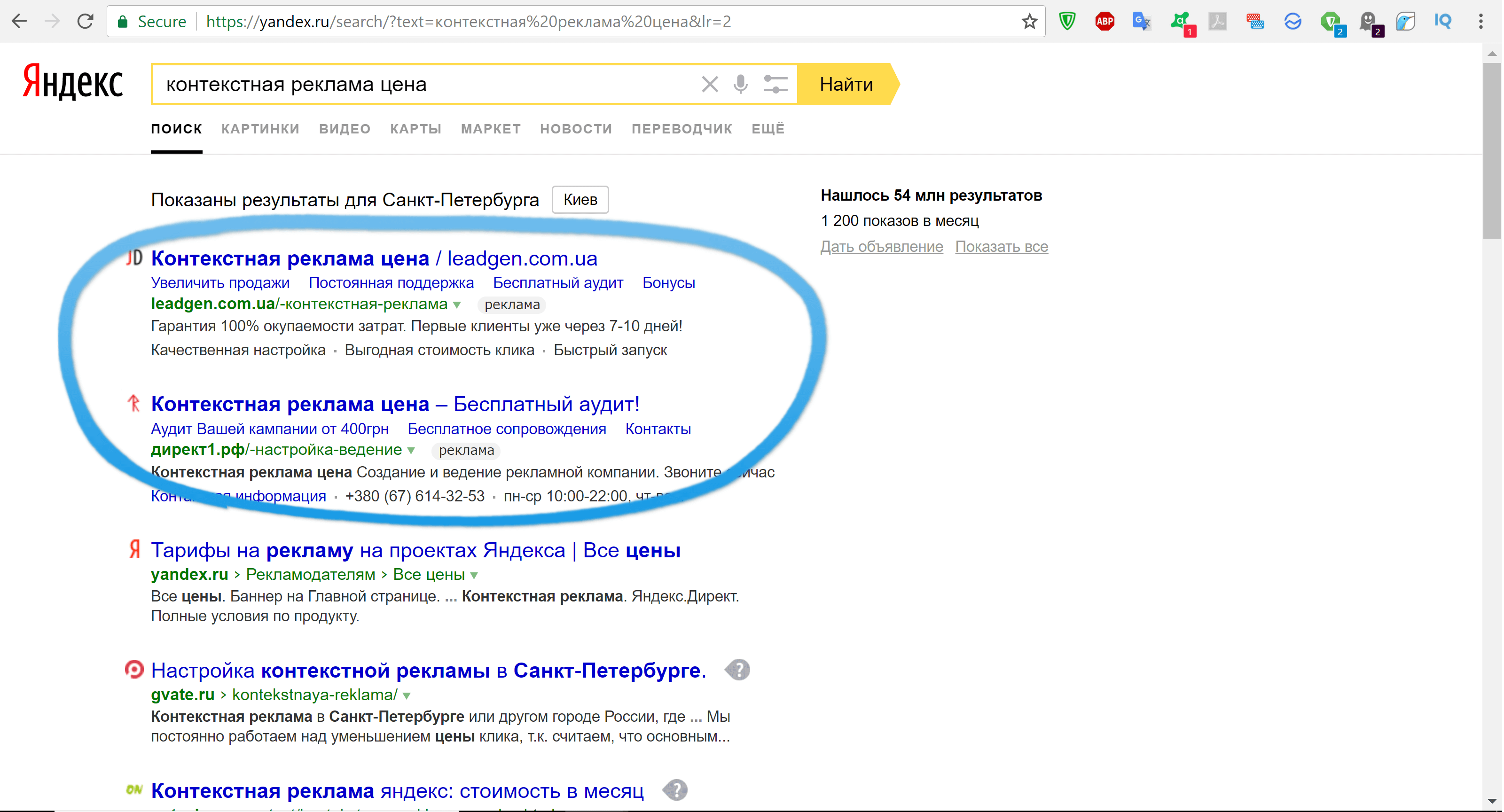
Task: Click the Бонусы sitelink
Action: [x=668, y=283]
